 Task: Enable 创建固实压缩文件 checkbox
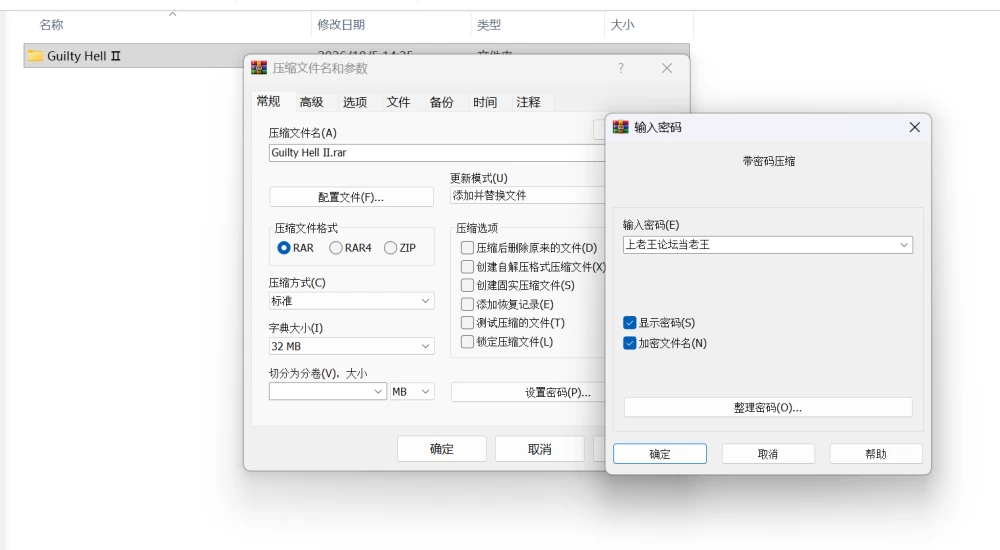coord(467,285)
